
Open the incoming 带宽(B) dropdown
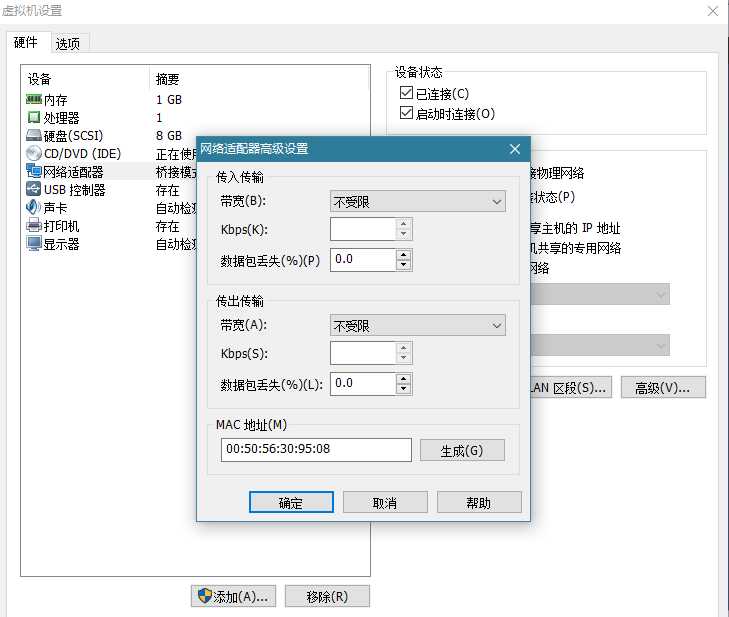[418, 201]
